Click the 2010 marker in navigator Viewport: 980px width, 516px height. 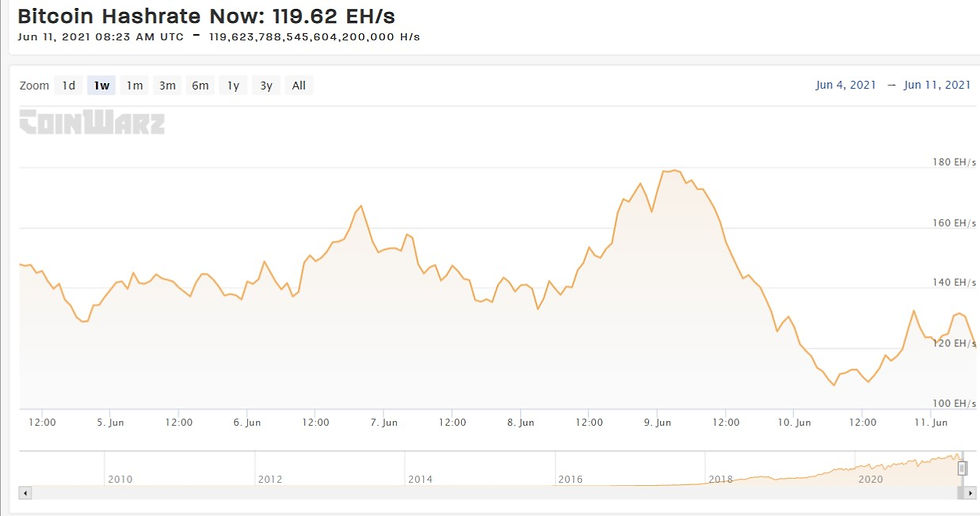[120, 479]
